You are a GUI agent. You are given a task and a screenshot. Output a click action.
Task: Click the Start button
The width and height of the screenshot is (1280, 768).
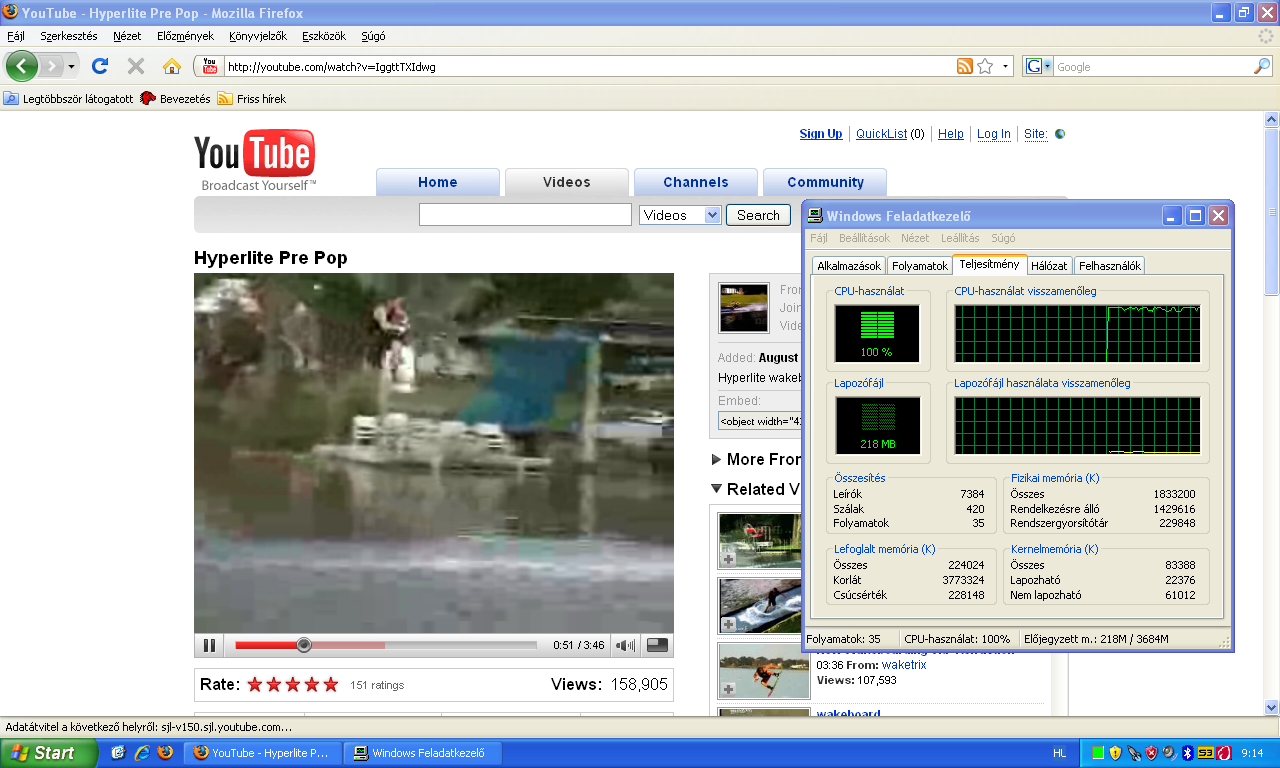pos(48,753)
